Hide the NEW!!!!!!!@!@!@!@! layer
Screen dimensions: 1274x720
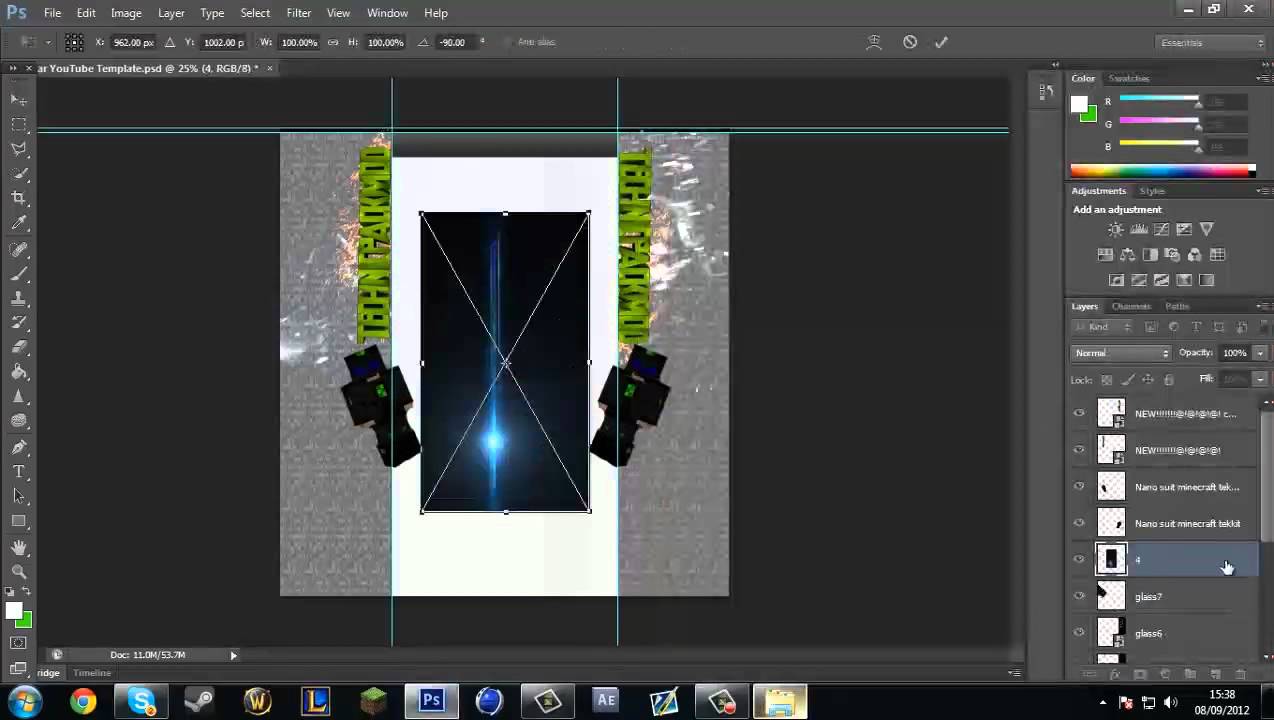click(x=1079, y=450)
